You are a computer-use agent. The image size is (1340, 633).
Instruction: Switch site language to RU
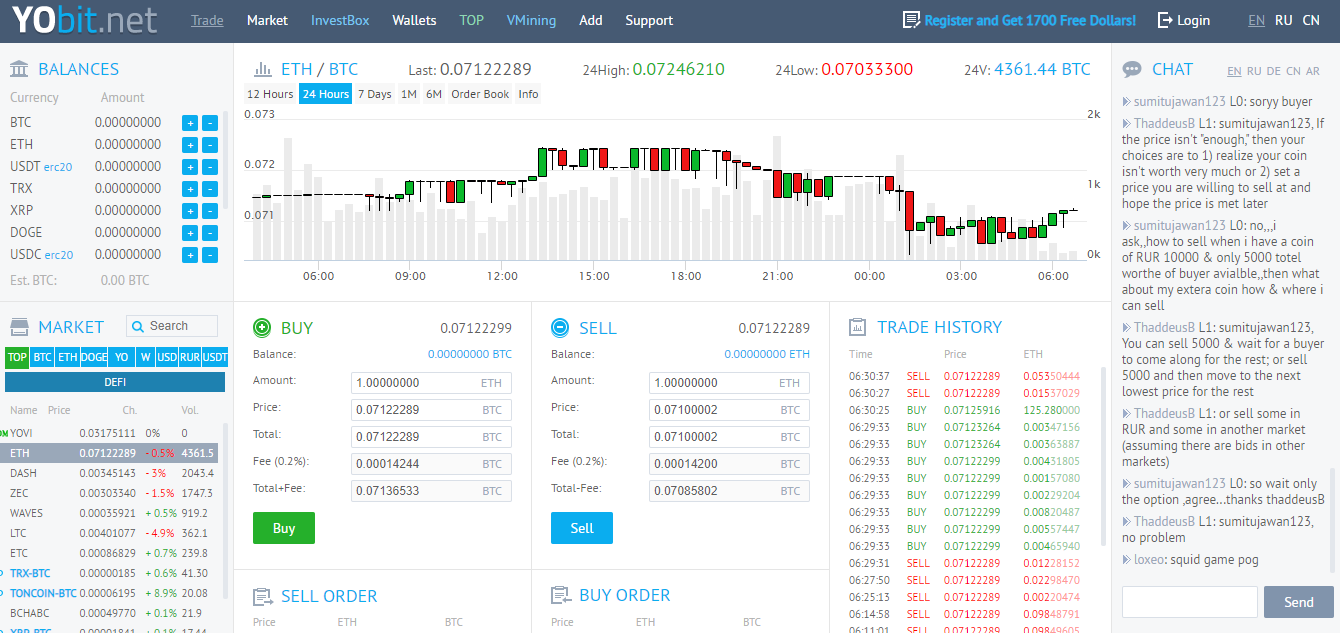coord(1283,20)
